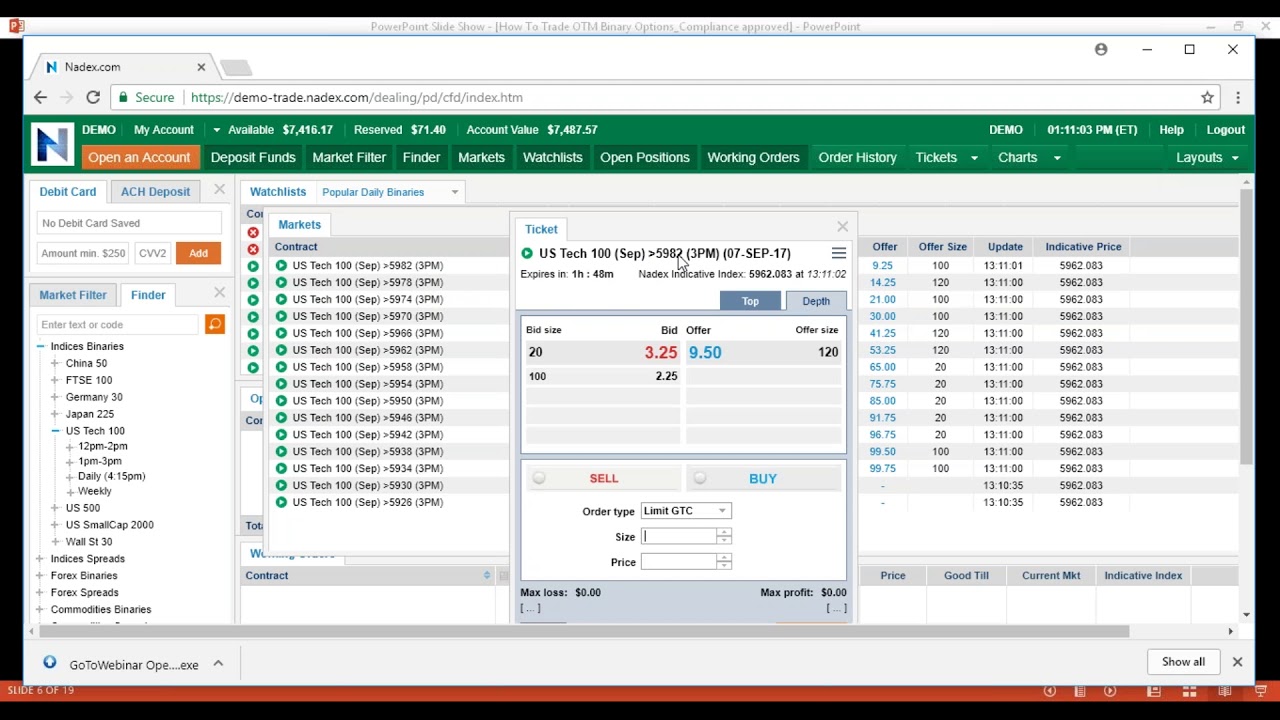Close the Debit Card panel
The image size is (1280, 720).
pyautogui.click(x=219, y=190)
